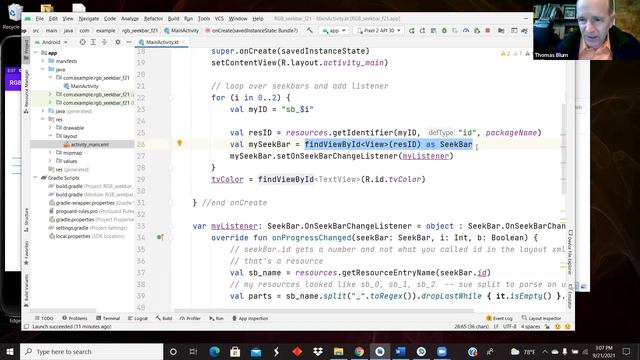The width and height of the screenshot is (640, 360).
Task: Expand the drawable folder
Action: (x=51, y=127)
